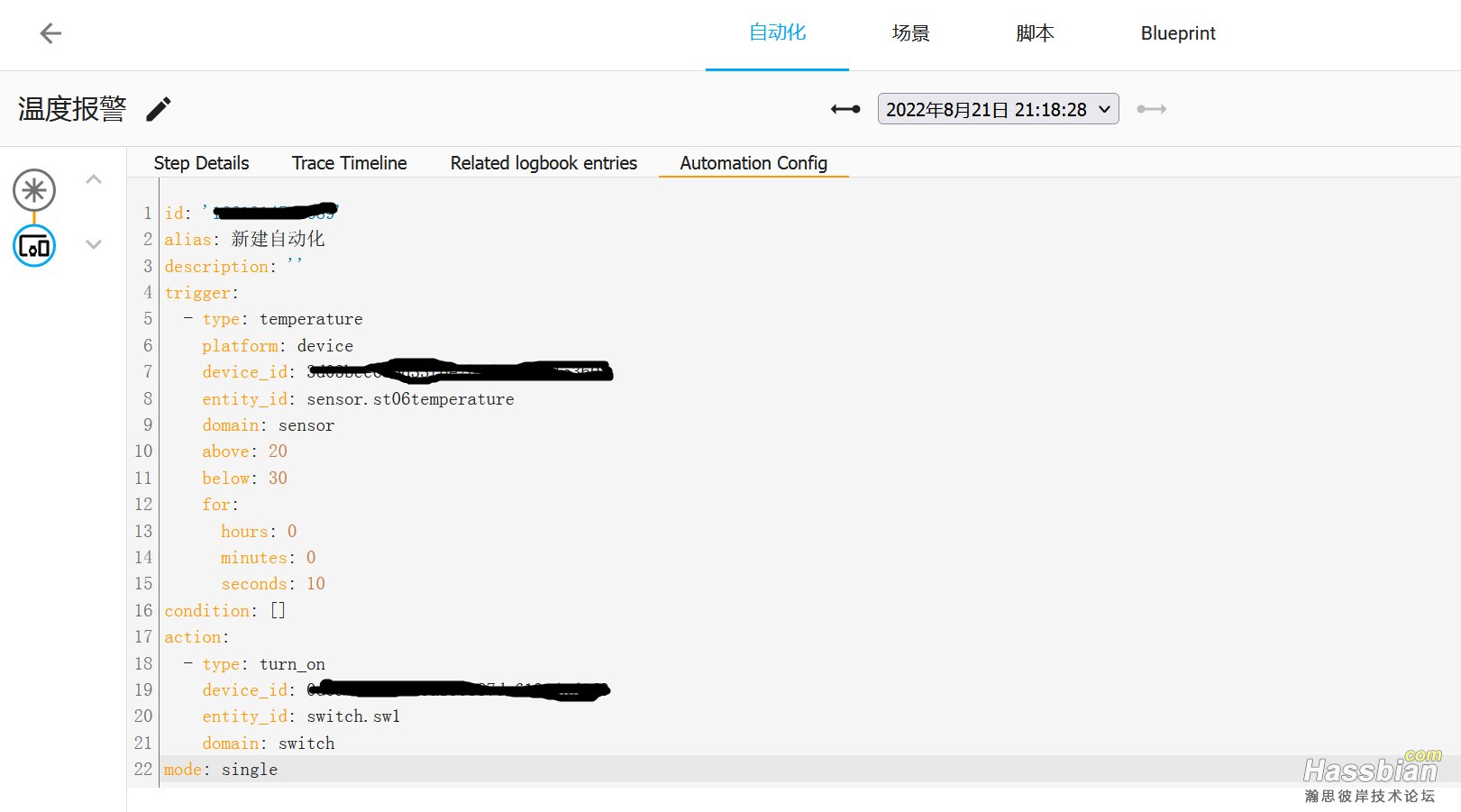Click the 'domain: switch' line

pyautogui.click(x=268, y=744)
